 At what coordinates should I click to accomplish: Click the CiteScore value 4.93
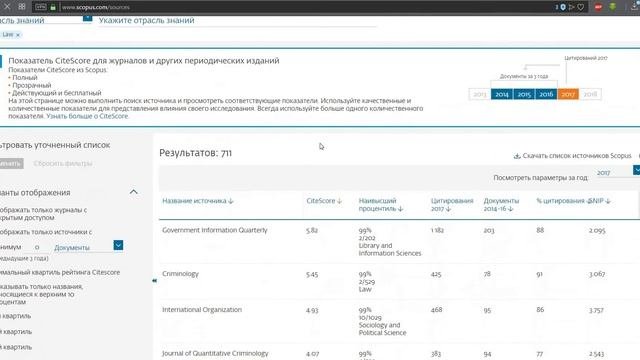point(312,311)
